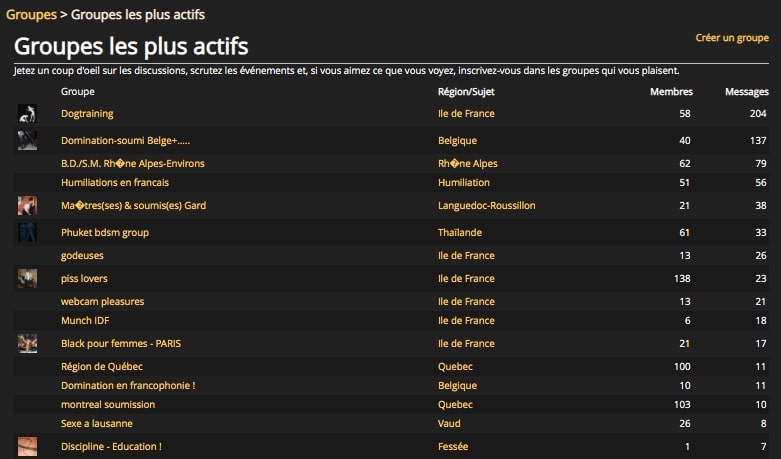Open the Humiliation subject link
Screen dimensions: 781x459
(x=464, y=183)
